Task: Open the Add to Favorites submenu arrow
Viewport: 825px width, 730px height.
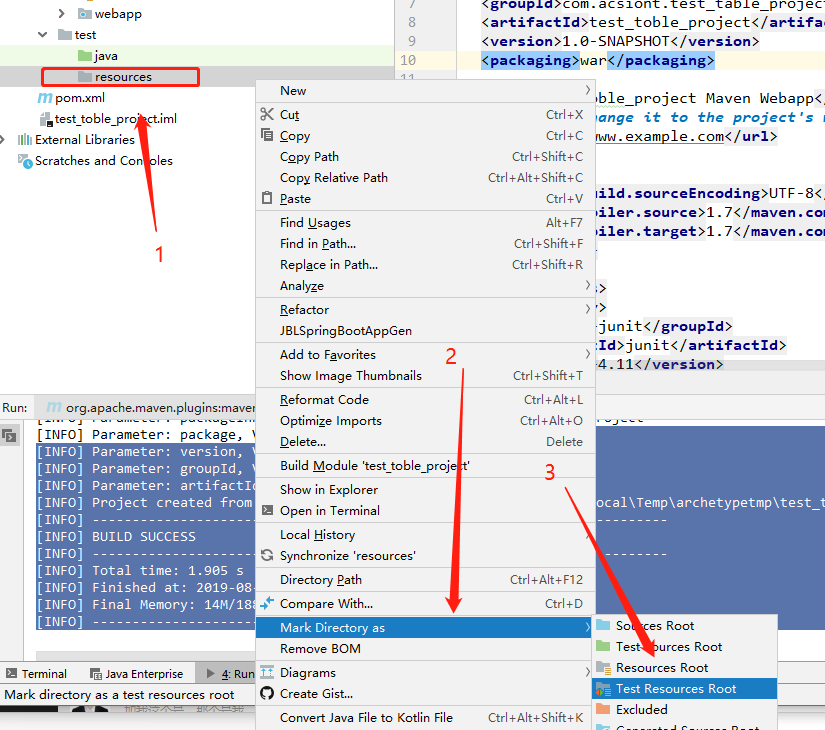Action: tap(588, 354)
